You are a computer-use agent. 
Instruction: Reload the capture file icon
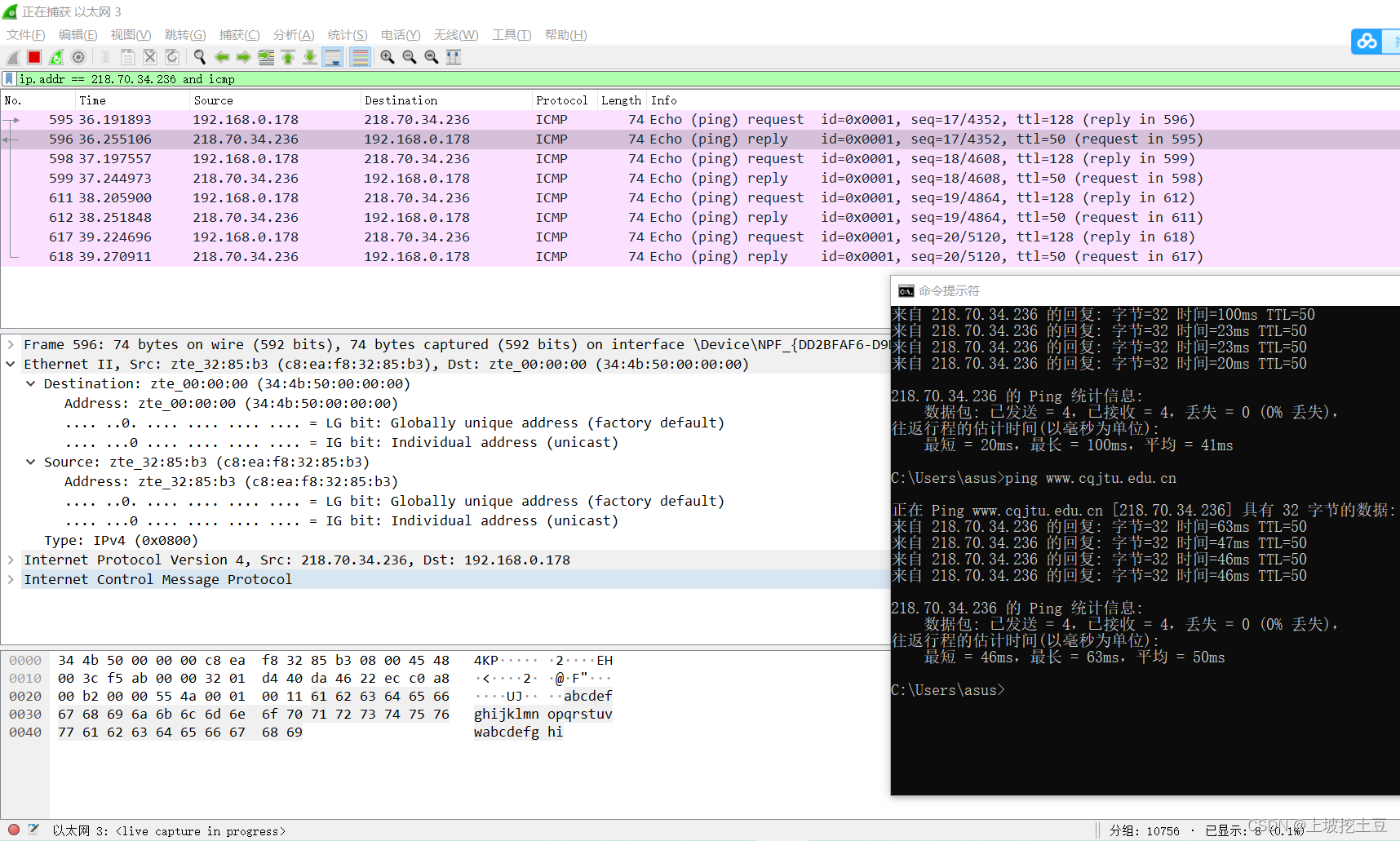tap(171, 57)
